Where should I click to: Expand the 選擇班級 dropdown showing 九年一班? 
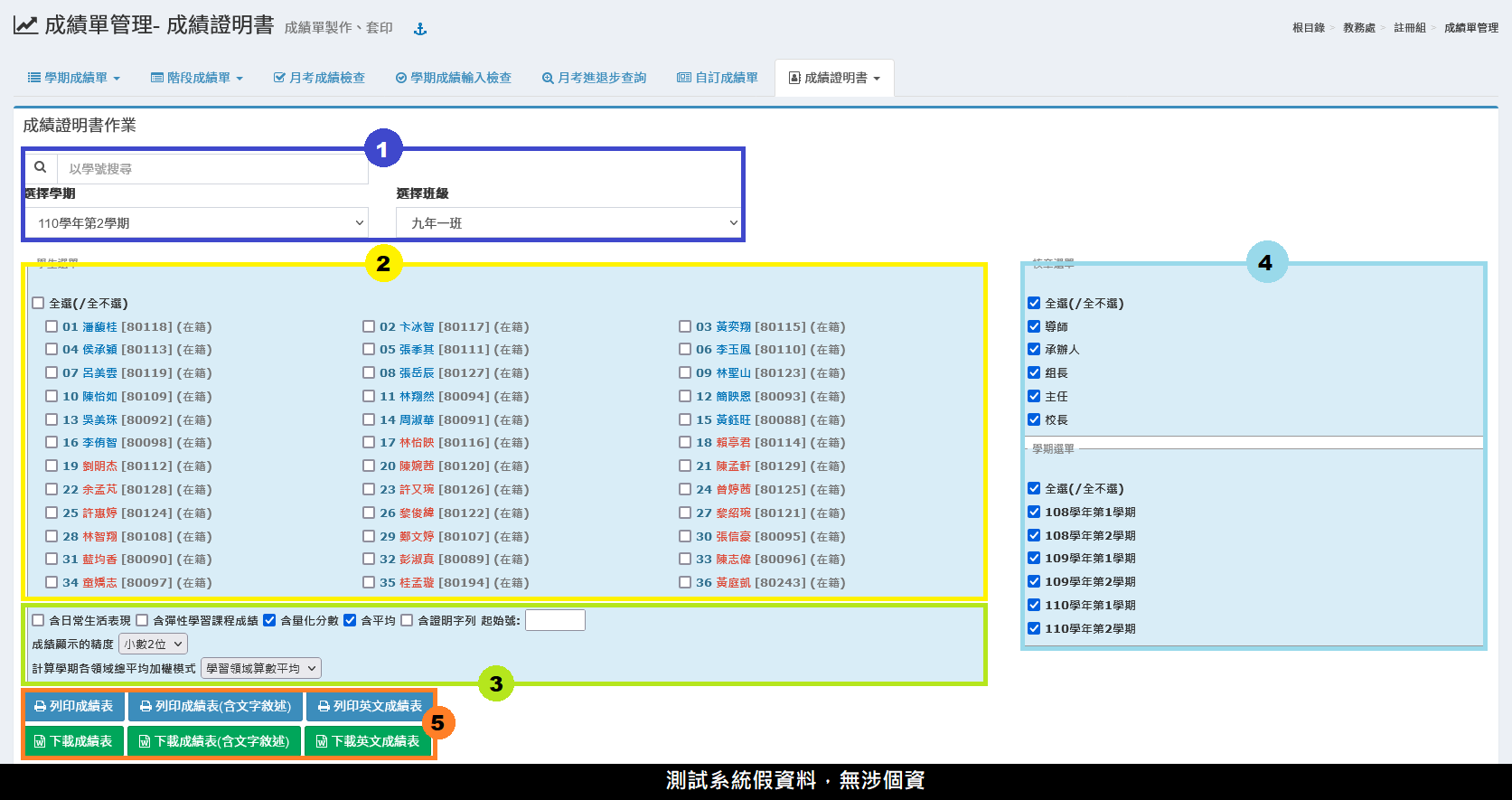click(x=568, y=222)
